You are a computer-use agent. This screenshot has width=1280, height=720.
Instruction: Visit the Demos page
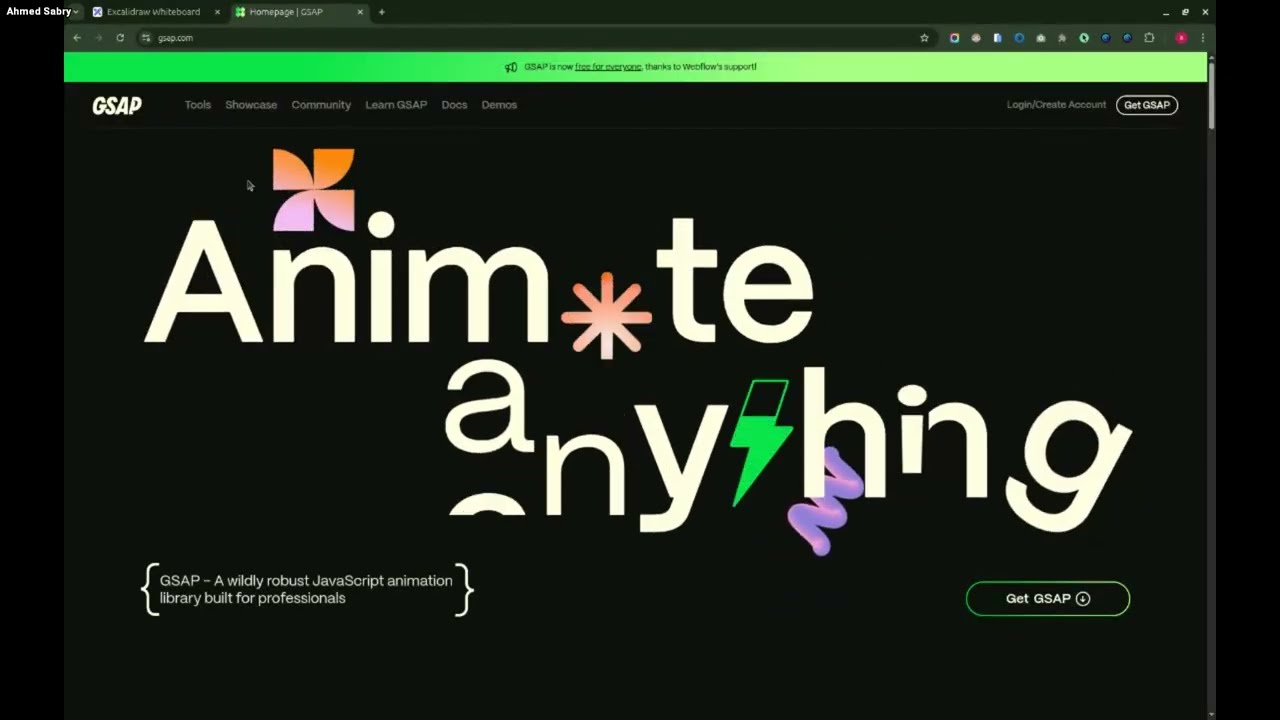pyautogui.click(x=499, y=105)
